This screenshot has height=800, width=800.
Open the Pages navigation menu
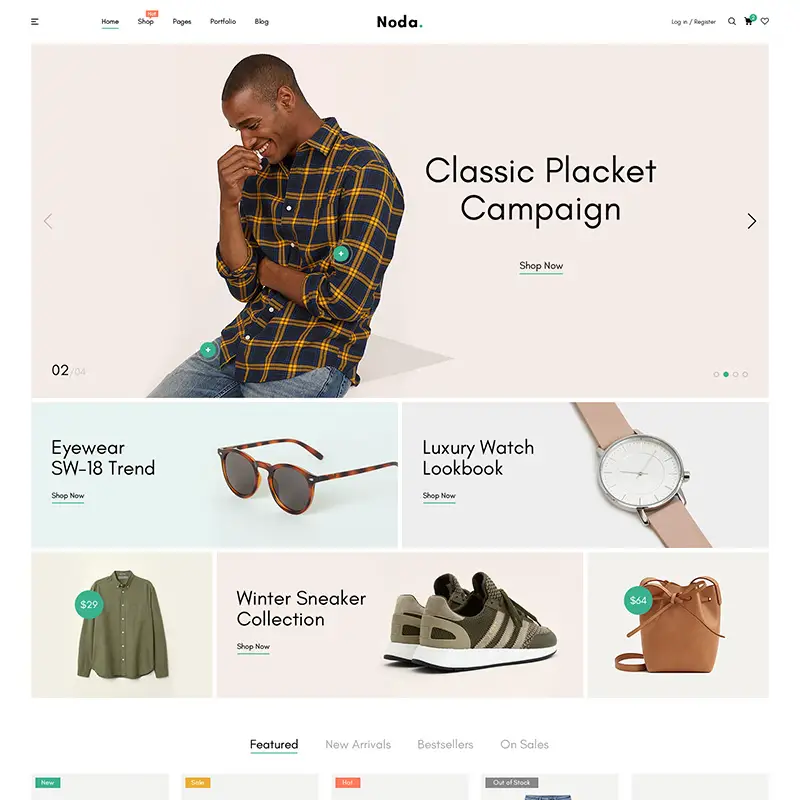coord(182,21)
